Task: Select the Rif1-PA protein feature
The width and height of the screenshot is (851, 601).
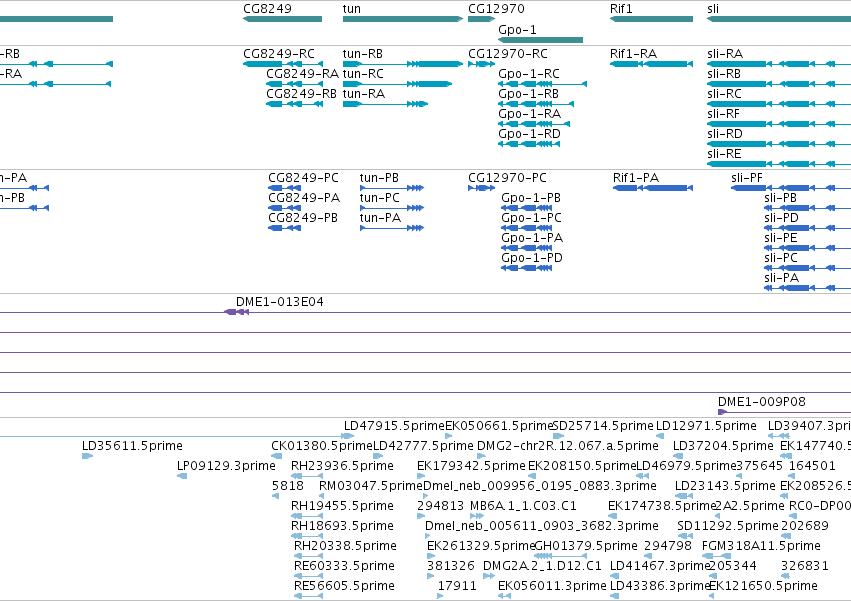Action: coord(653,188)
